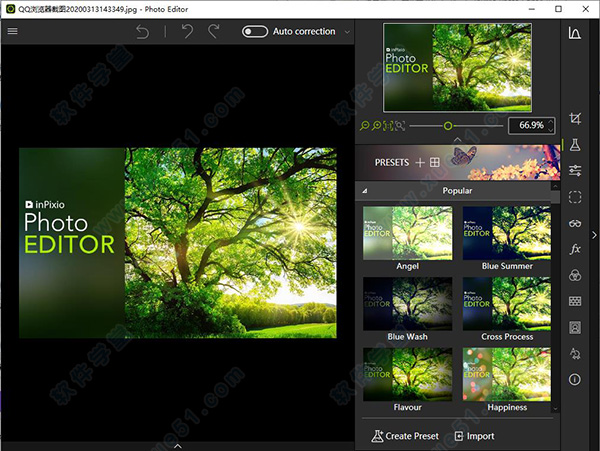The image size is (600, 451).
Task: Click the zoom out magnifier icon
Action: [365, 126]
